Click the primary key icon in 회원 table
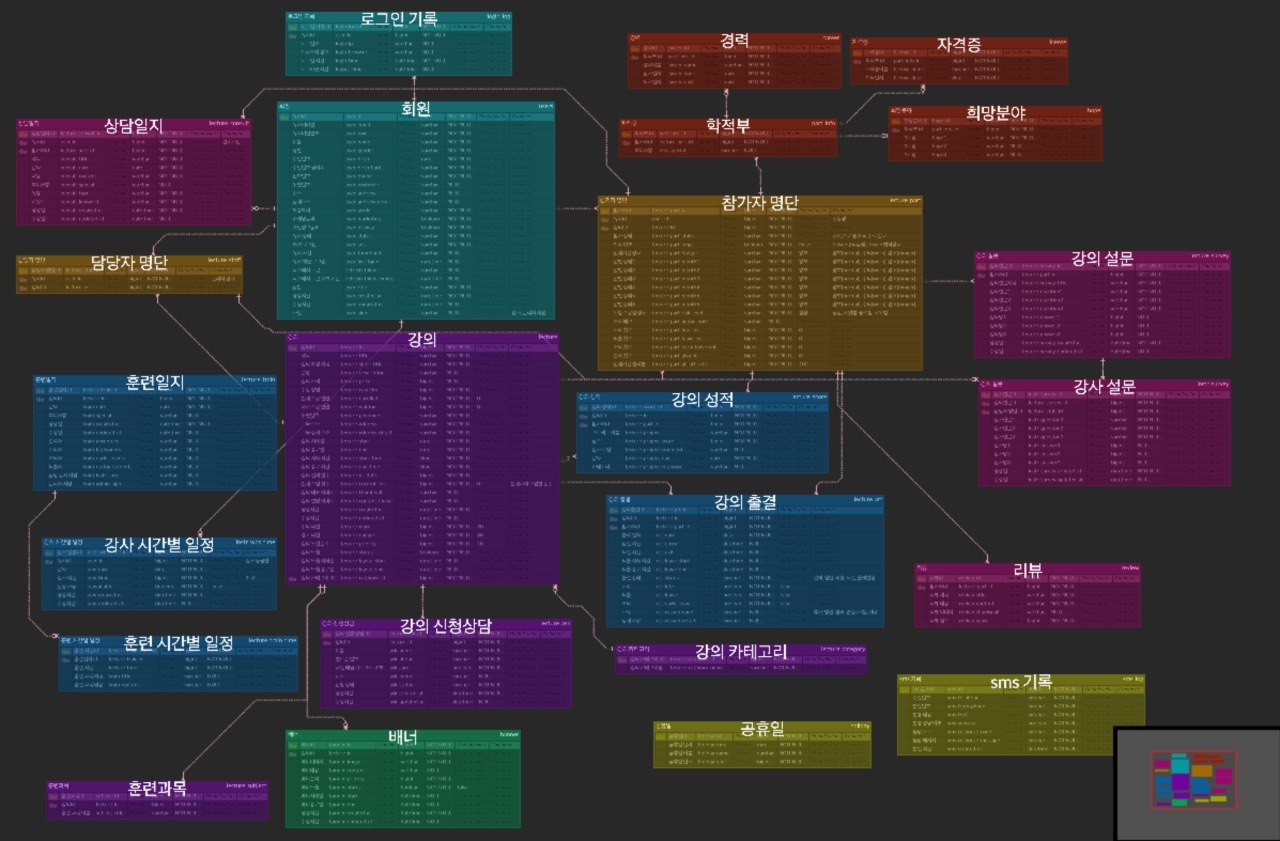Viewport: 1280px width, 841px height. [x=285, y=117]
